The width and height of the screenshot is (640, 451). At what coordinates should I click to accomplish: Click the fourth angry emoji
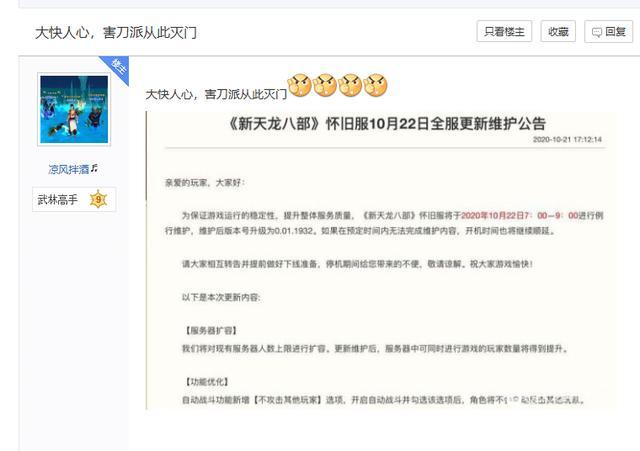pos(375,85)
